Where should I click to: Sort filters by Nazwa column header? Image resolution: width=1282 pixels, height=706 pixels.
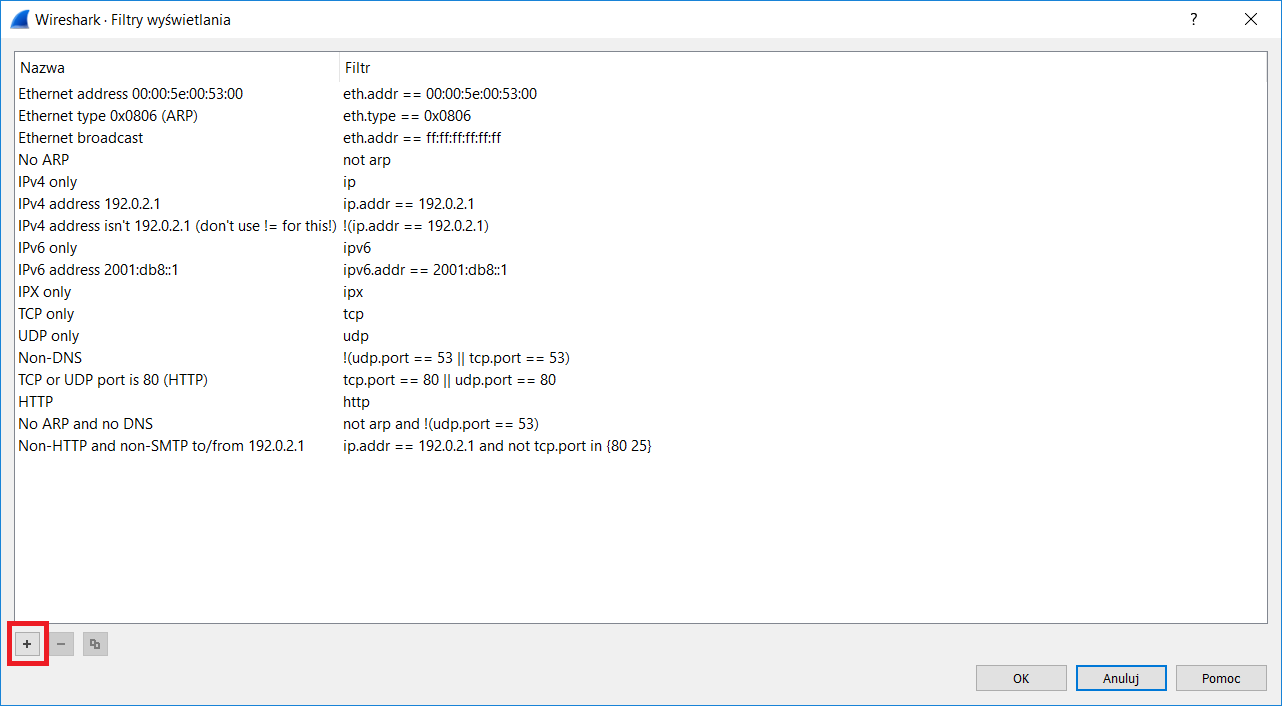(x=177, y=68)
